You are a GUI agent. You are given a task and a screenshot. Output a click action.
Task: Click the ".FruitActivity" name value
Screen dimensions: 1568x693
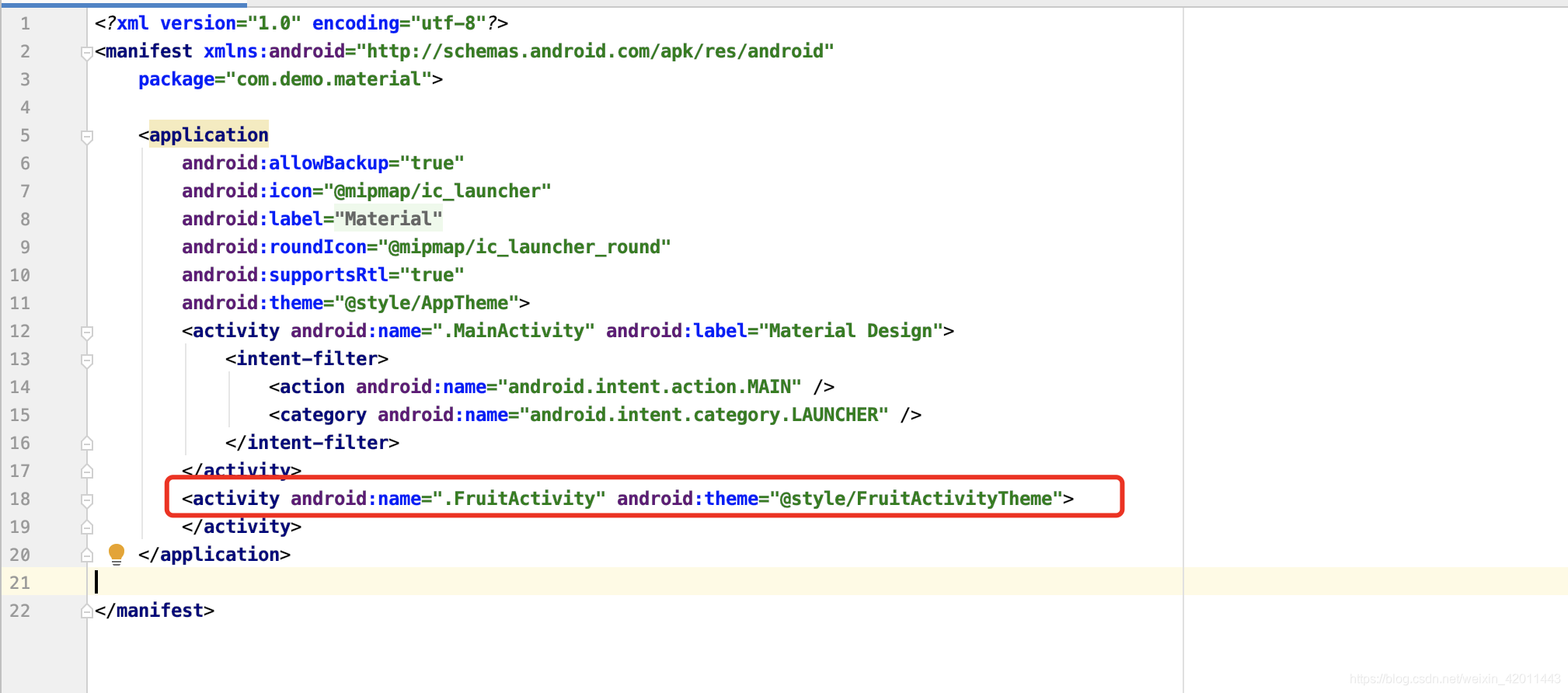[x=519, y=499]
